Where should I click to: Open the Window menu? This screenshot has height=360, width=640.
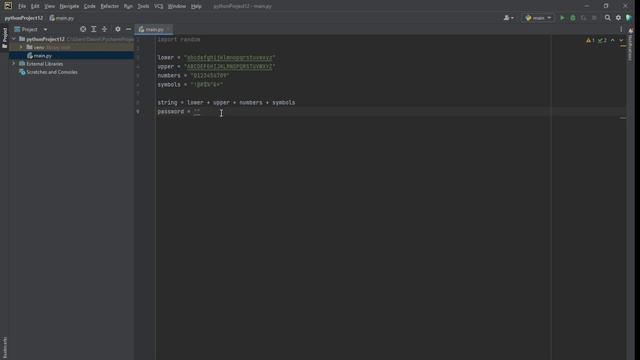tap(177, 6)
